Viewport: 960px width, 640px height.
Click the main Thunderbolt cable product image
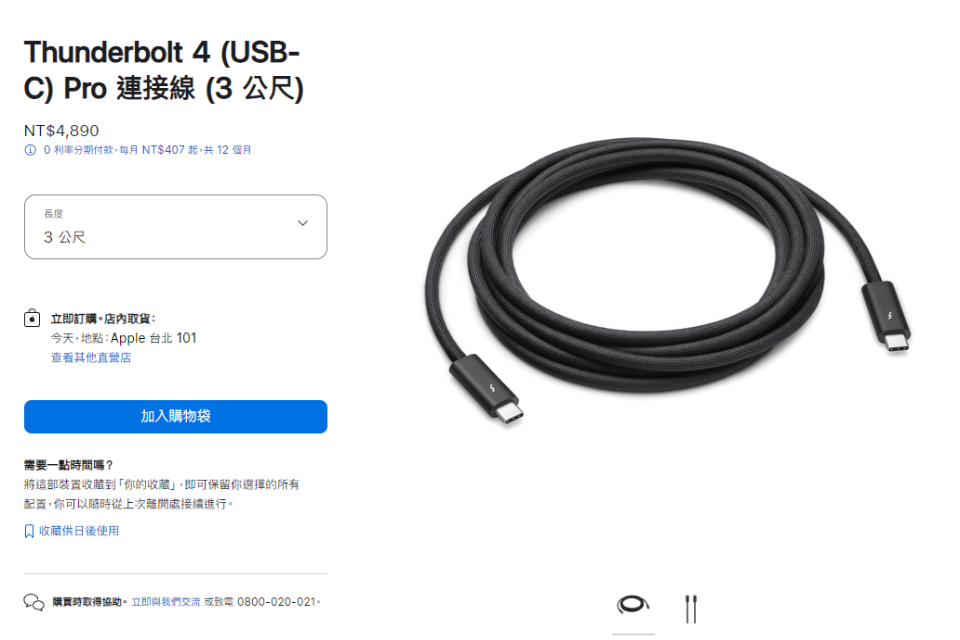tap(668, 280)
